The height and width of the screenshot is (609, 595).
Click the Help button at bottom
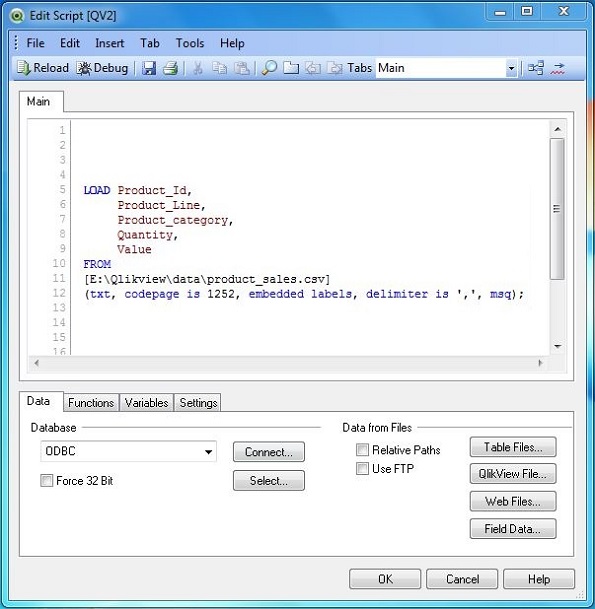[539, 579]
